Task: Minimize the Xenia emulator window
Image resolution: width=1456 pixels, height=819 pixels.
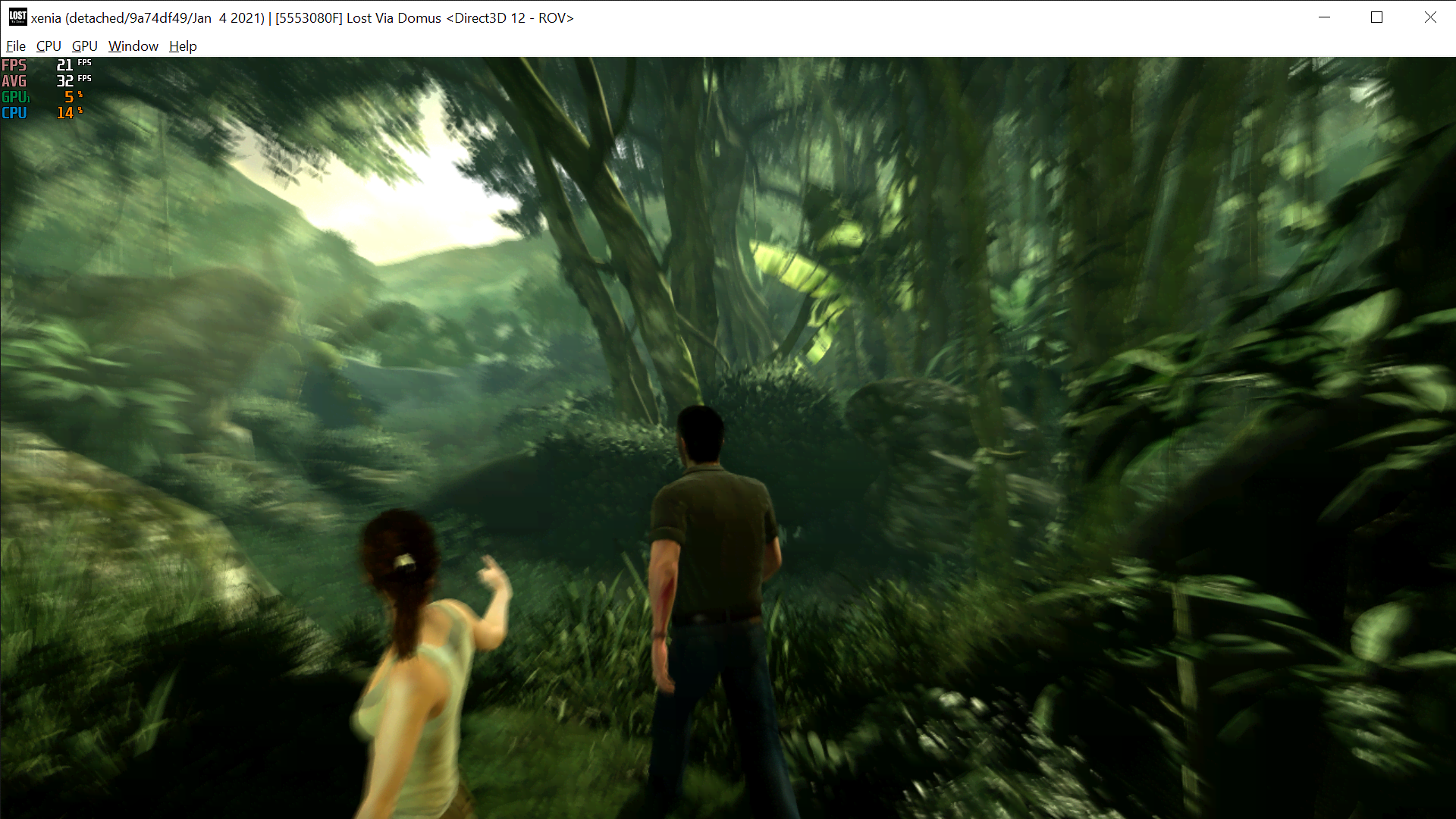Action: point(1323,17)
